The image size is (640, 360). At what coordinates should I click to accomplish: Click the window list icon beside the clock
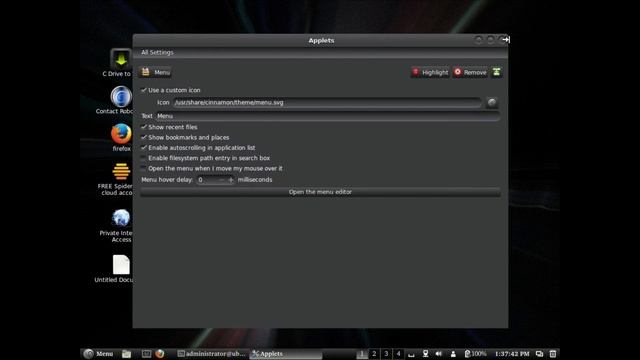click(539, 354)
